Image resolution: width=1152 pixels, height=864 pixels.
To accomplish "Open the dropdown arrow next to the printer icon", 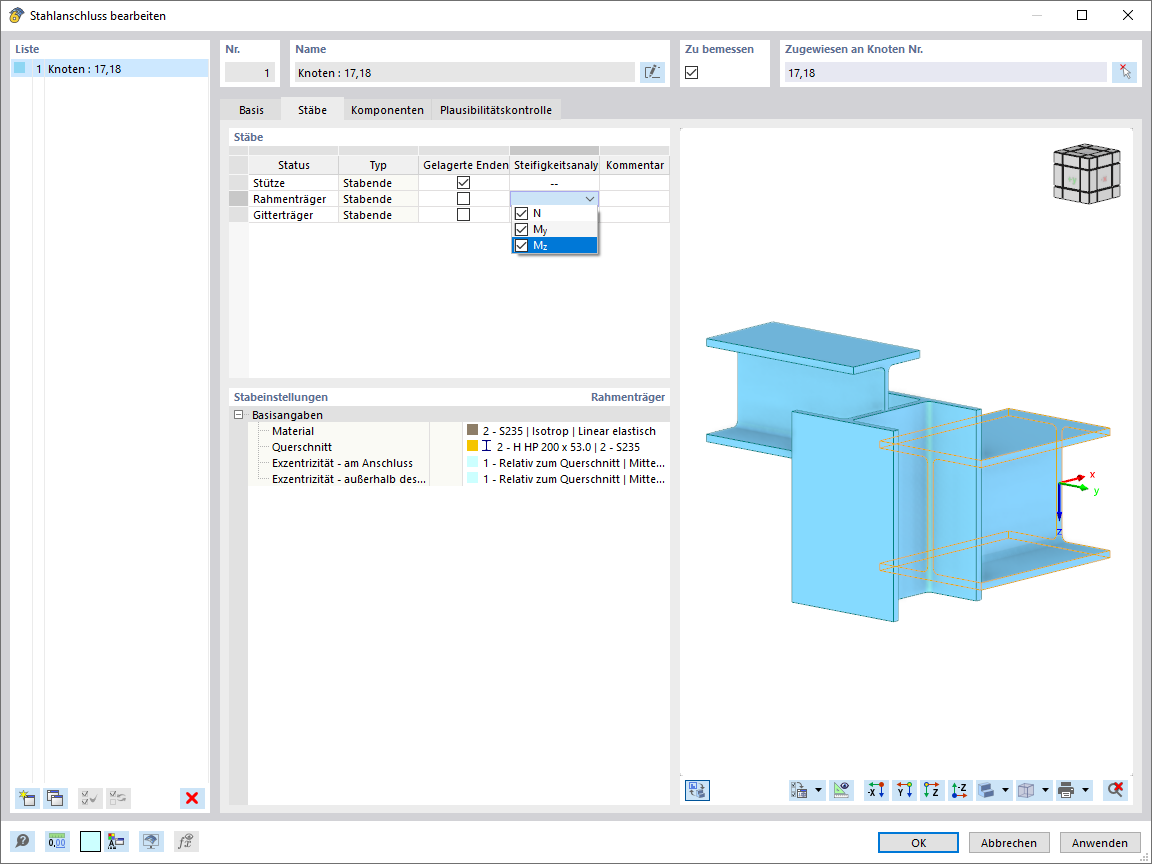I will point(1085,790).
